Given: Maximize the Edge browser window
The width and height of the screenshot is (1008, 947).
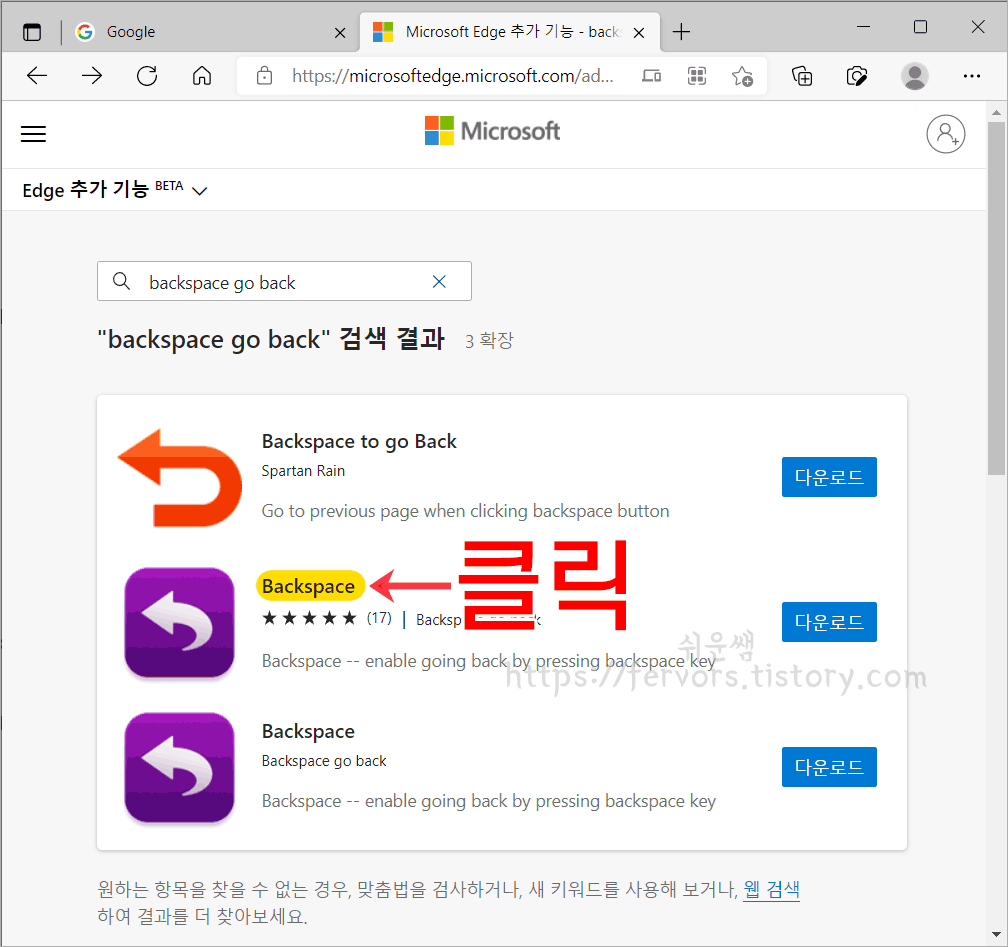Looking at the screenshot, I should [x=920, y=27].
